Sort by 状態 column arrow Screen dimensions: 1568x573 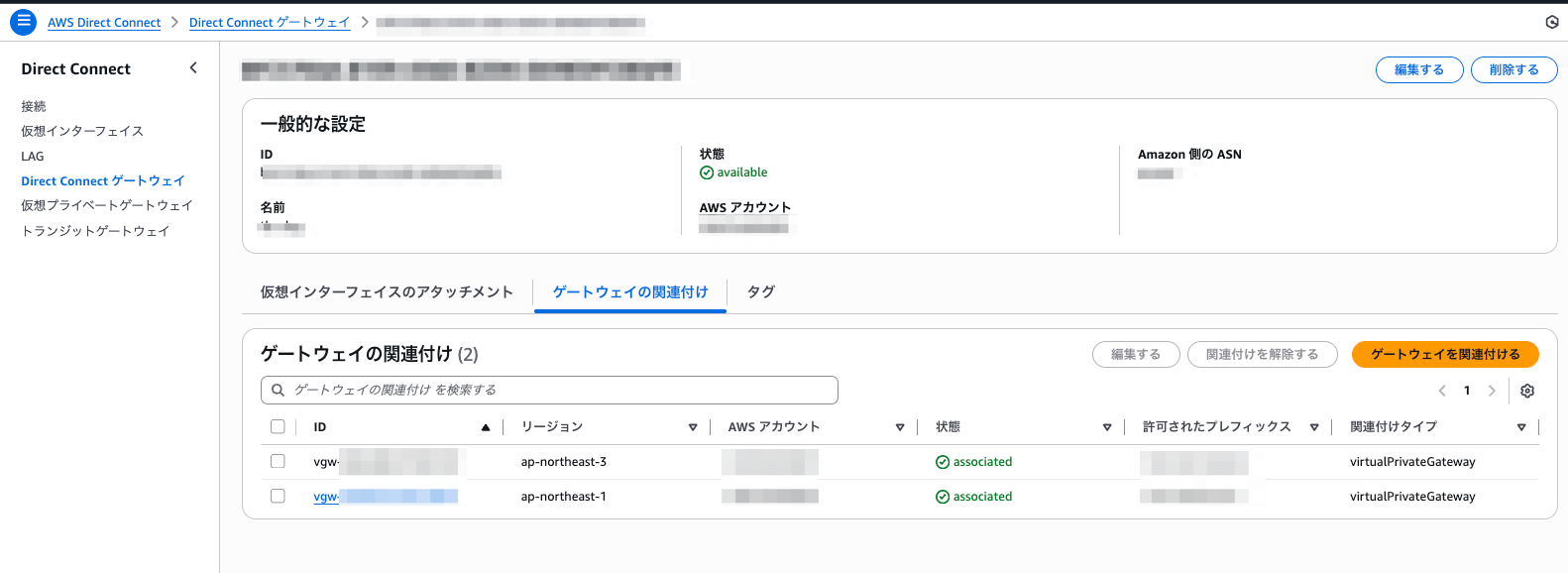(x=1107, y=427)
